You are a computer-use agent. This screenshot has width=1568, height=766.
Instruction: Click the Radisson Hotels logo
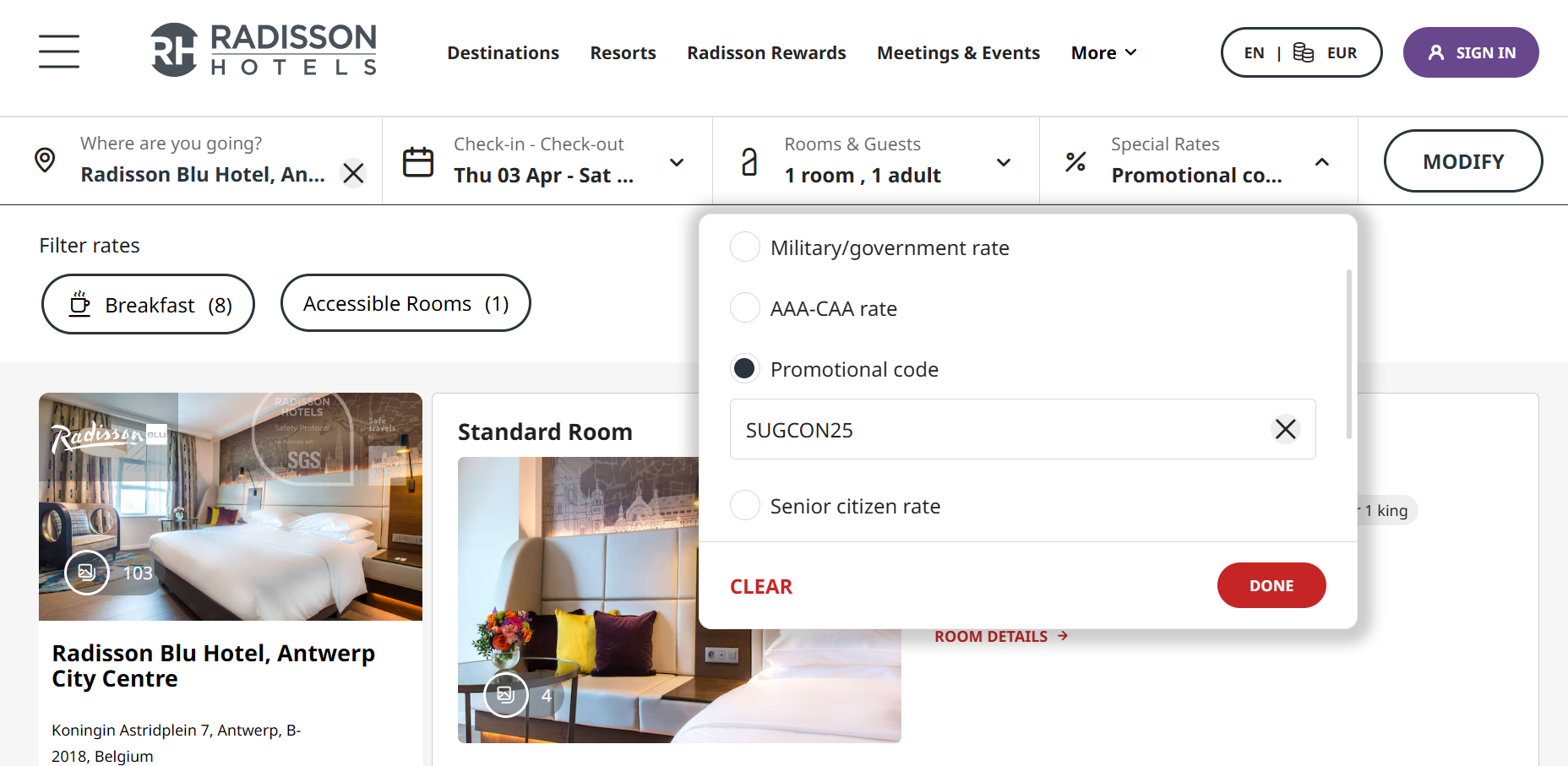264,50
